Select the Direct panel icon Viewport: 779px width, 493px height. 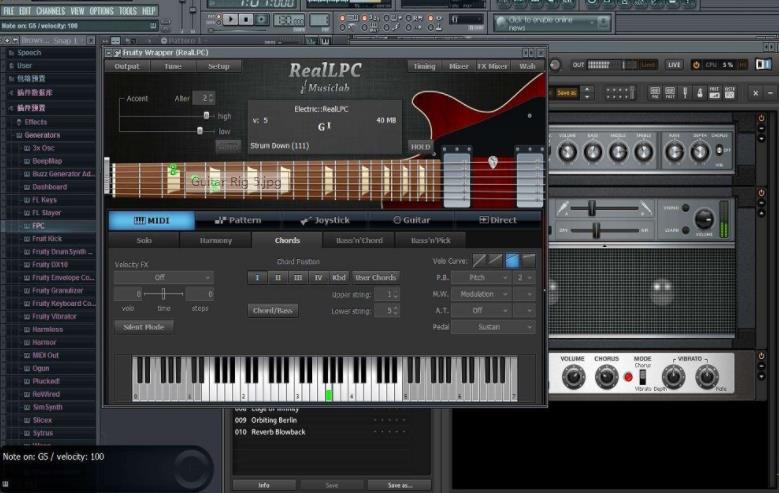pos(484,220)
